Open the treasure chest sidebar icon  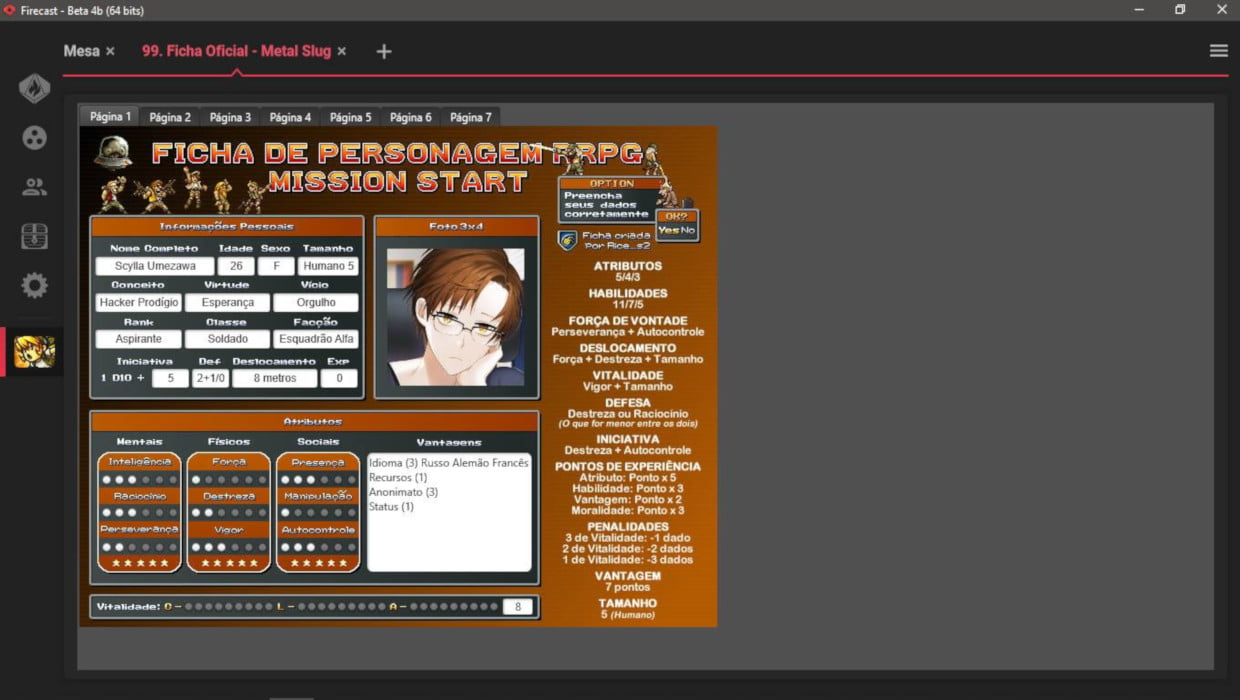[x=35, y=236]
